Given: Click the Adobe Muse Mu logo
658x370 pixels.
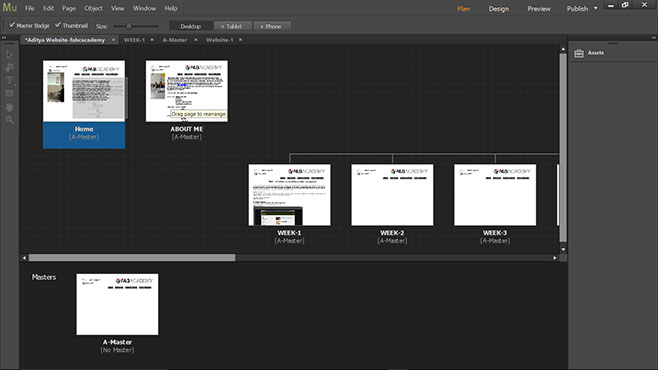Looking at the screenshot, I should pos(9,8).
